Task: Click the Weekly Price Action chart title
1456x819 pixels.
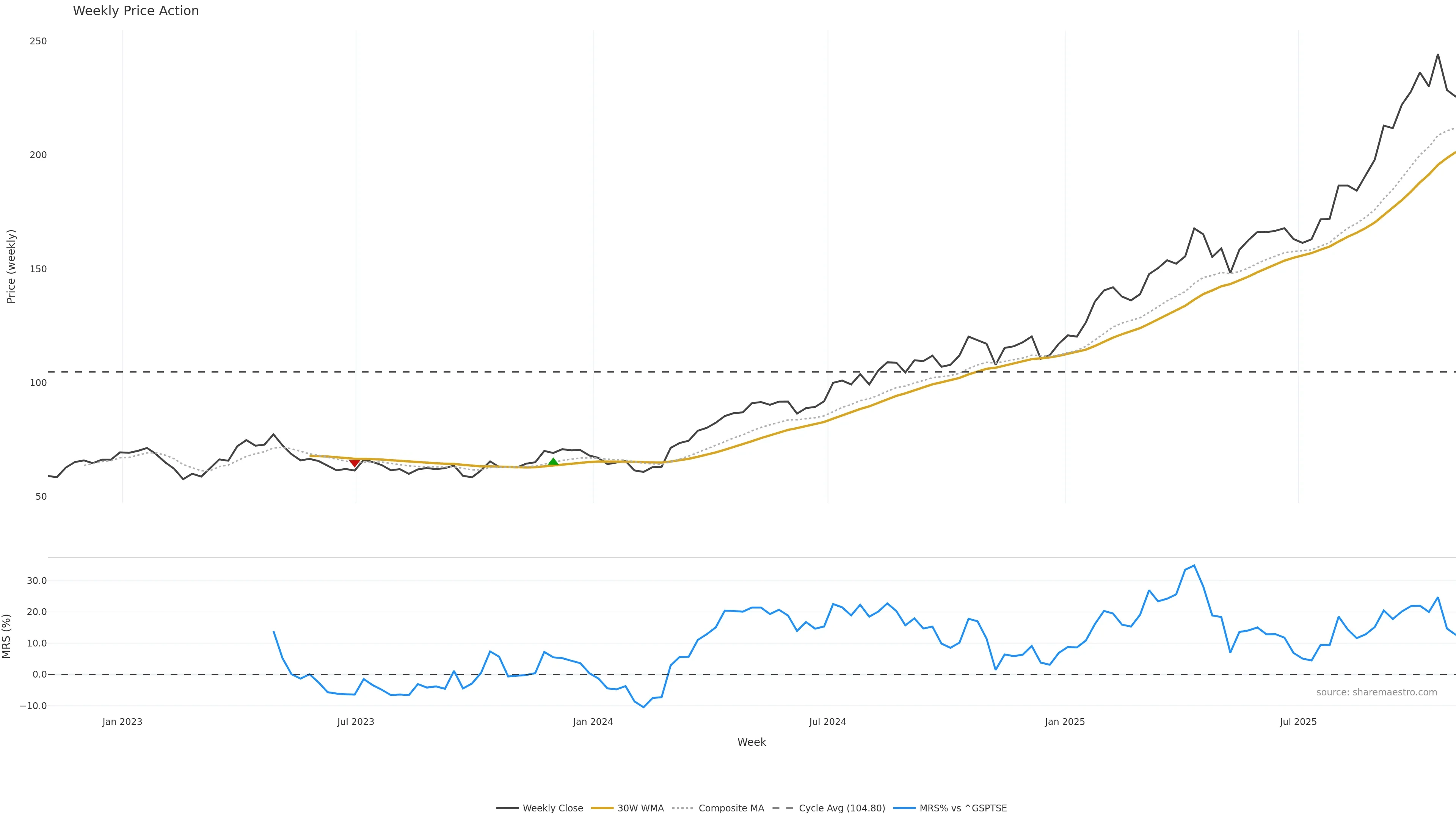Action: coord(136,11)
